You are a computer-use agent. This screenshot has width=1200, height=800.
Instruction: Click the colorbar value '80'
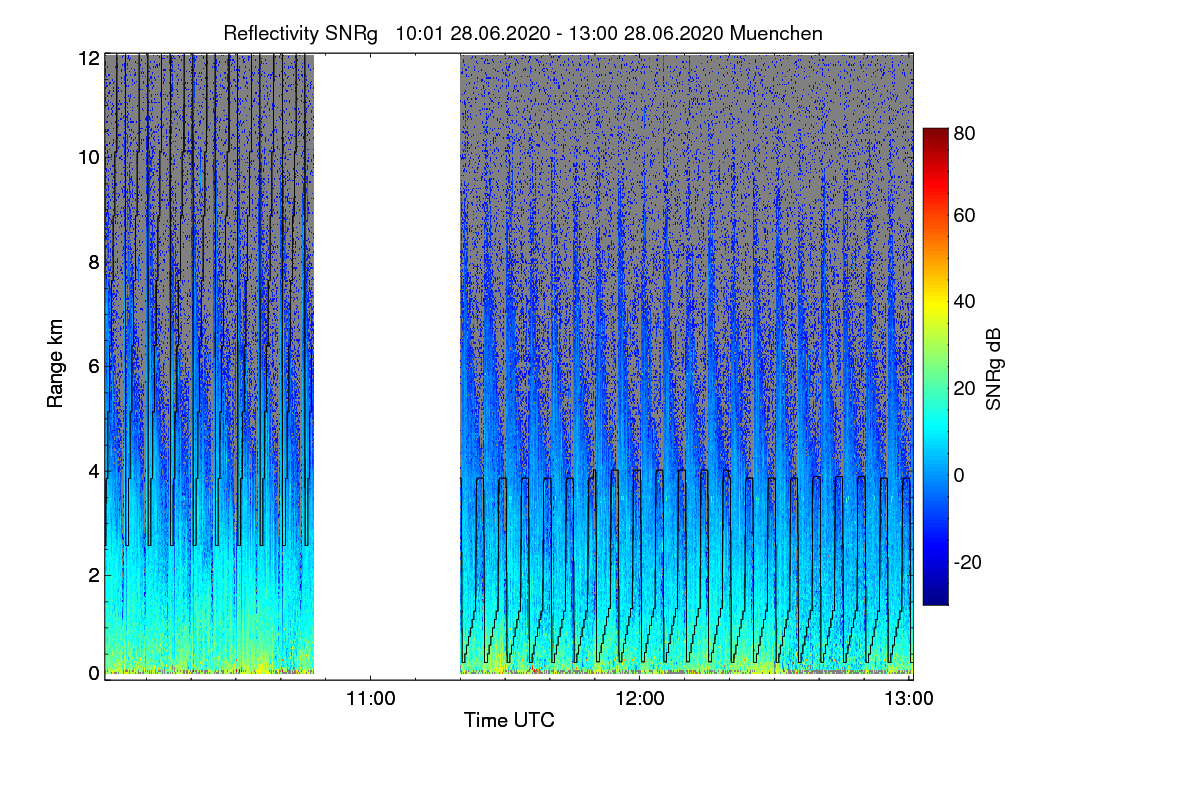pos(965,132)
